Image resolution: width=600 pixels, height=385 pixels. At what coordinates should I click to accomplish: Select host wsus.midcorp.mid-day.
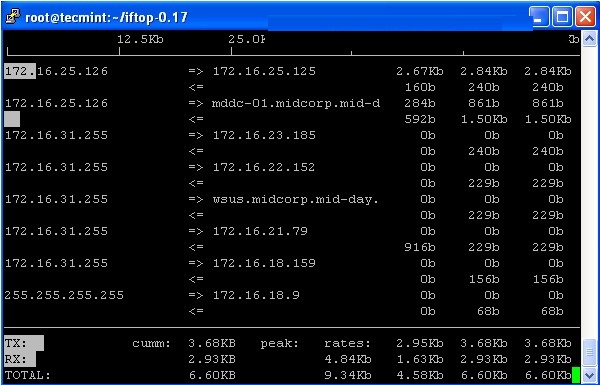coord(295,199)
